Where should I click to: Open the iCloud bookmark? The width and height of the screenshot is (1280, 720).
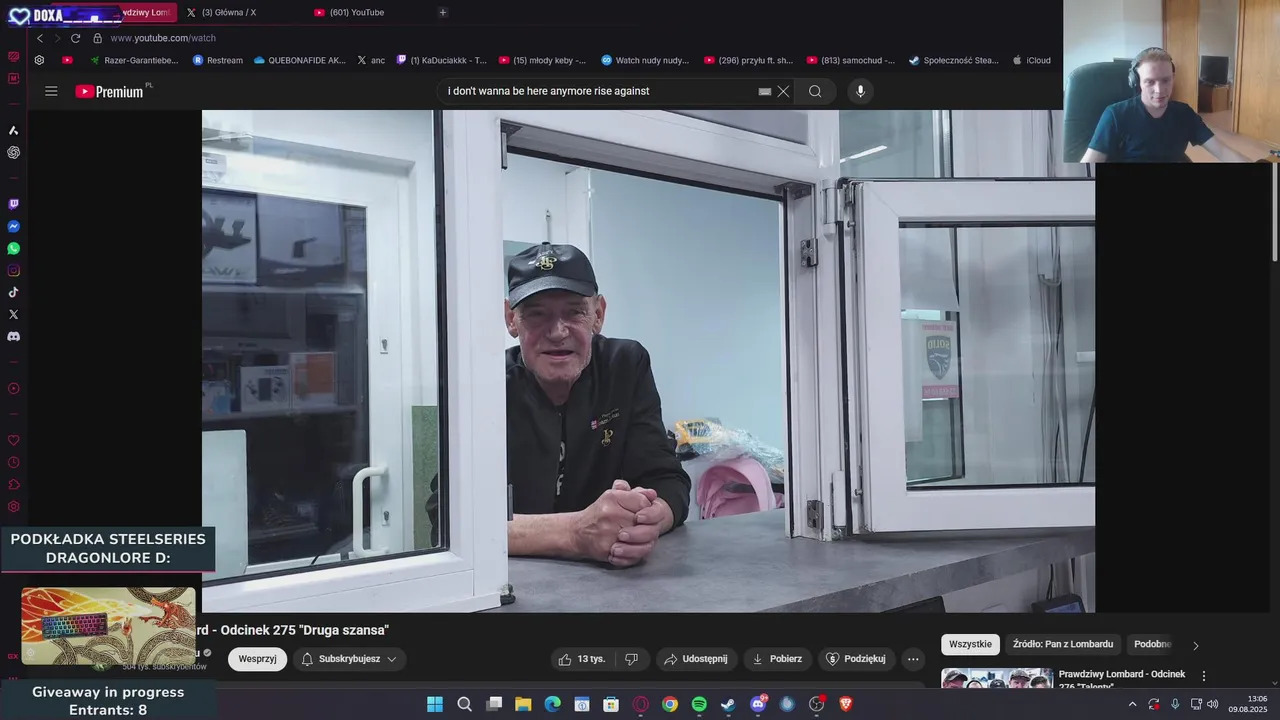[x=1031, y=60]
